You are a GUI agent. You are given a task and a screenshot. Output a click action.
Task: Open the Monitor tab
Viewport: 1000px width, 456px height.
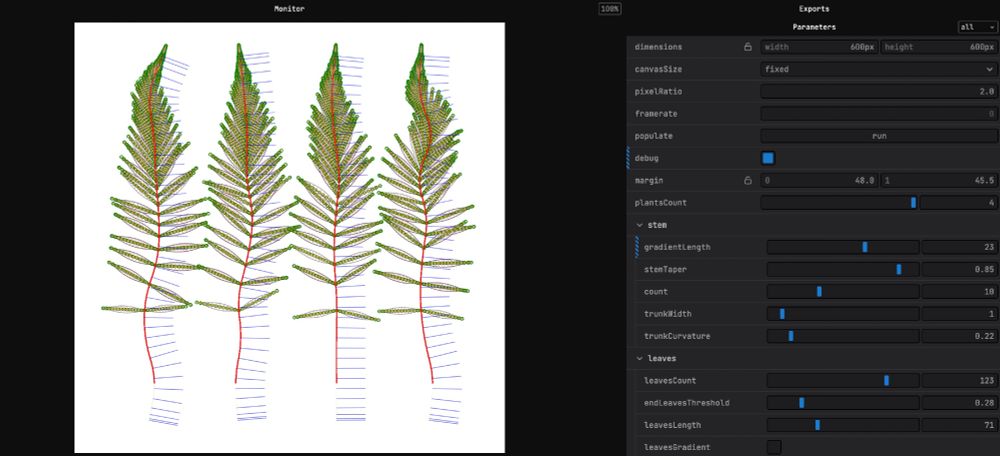click(x=289, y=9)
